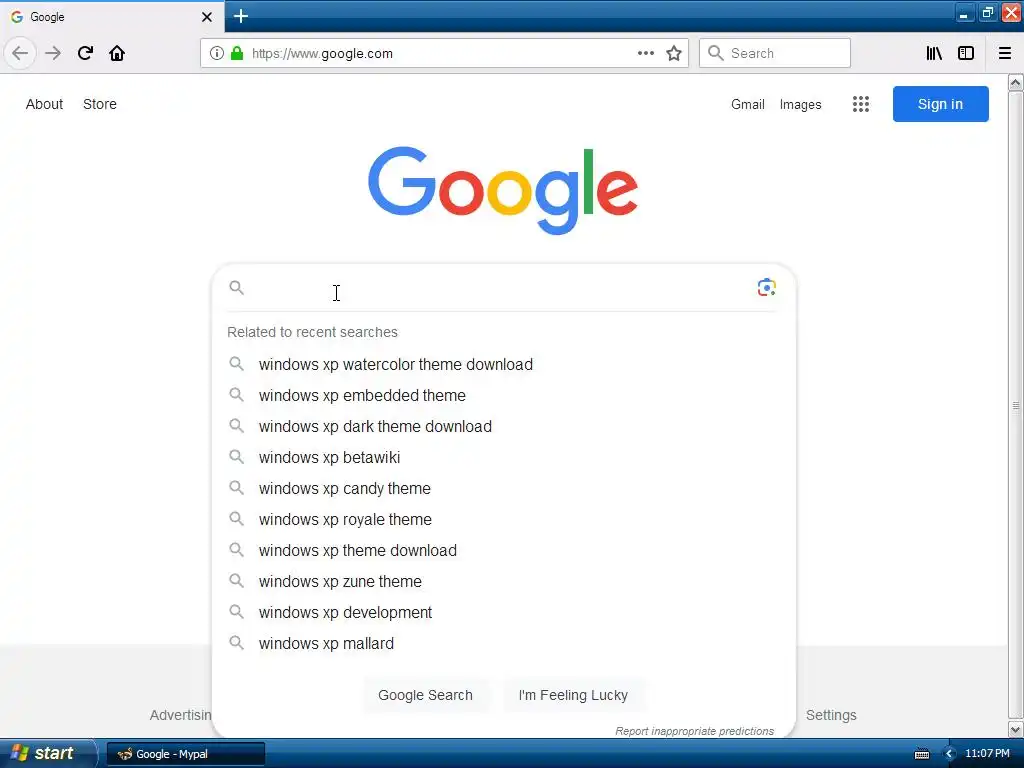The image size is (1024, 768).
Task: Open the browser hamburger menu
Action: [x=1005, y=53]
